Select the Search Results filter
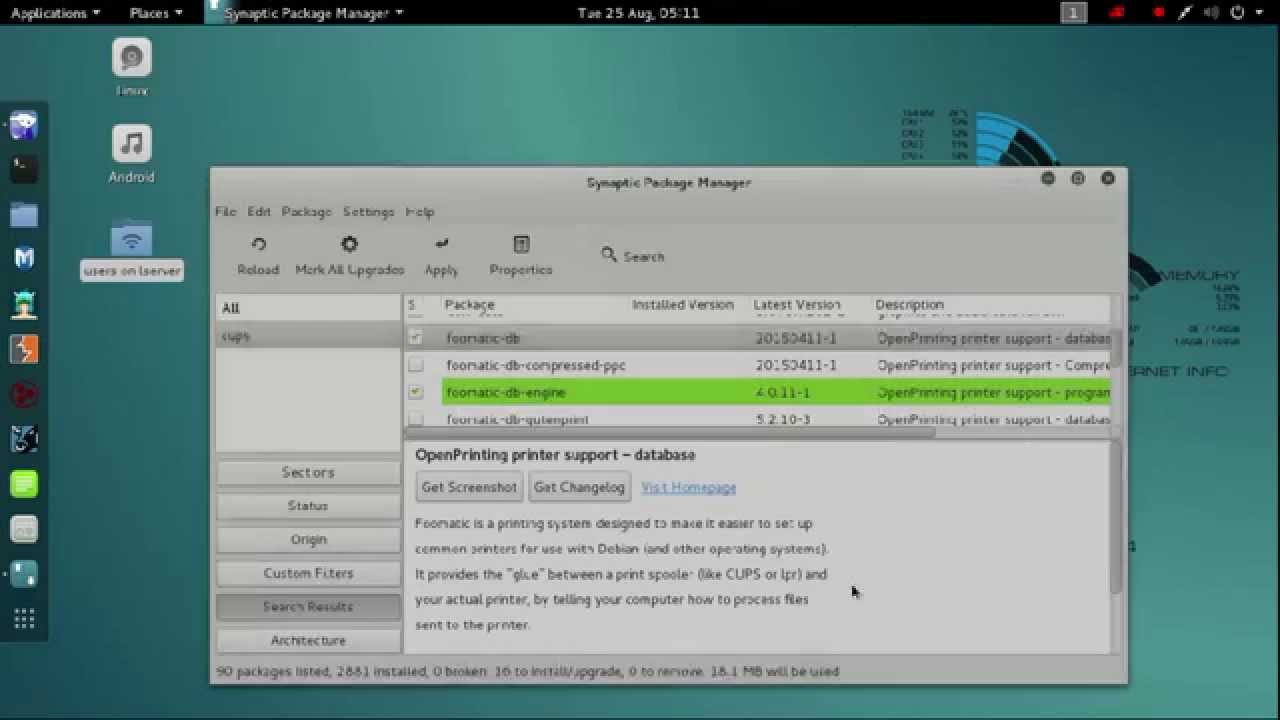The width and height of the screenshot is (1280, 720). point(308,606)
